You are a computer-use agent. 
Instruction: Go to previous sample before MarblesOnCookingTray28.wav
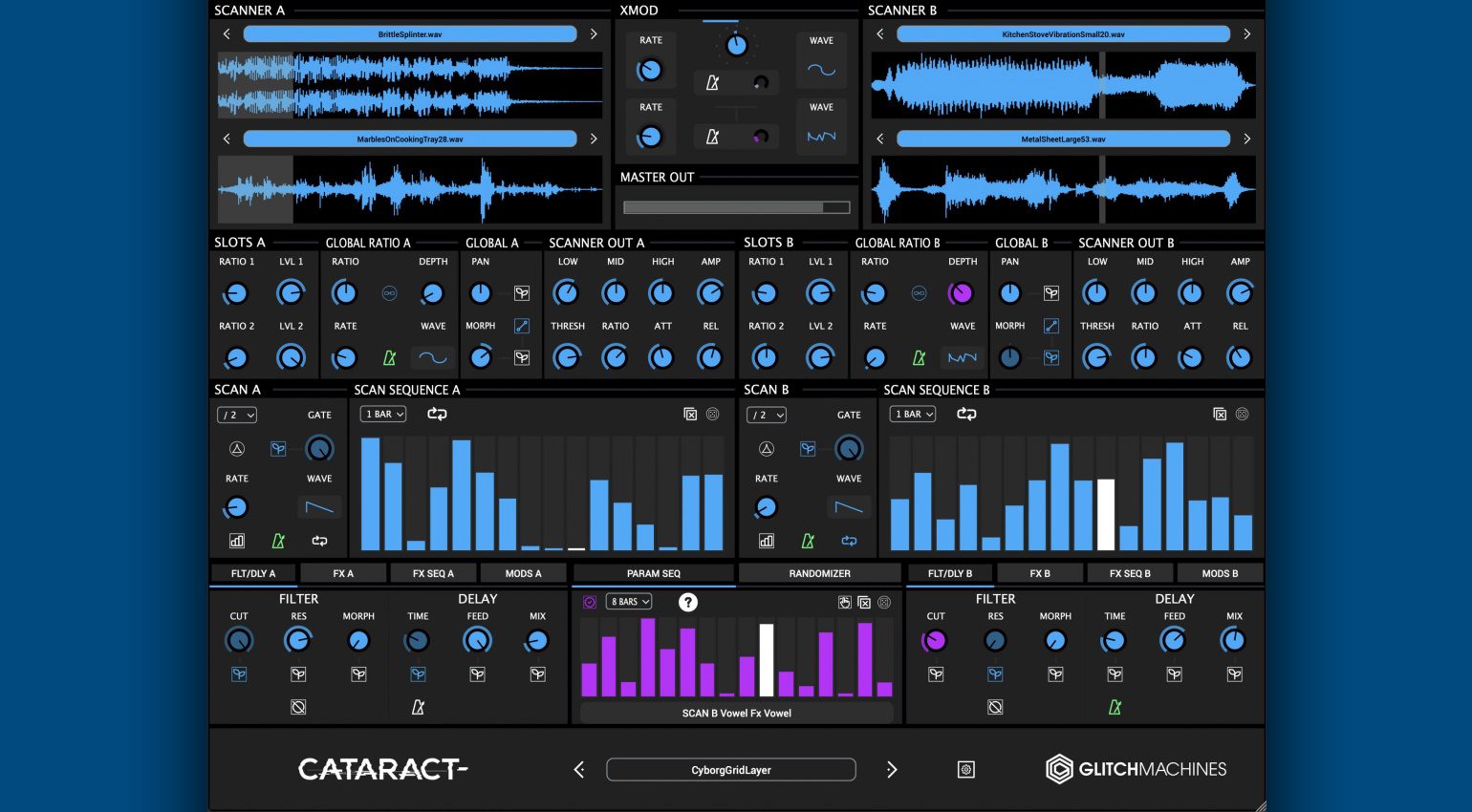[227, 139]
